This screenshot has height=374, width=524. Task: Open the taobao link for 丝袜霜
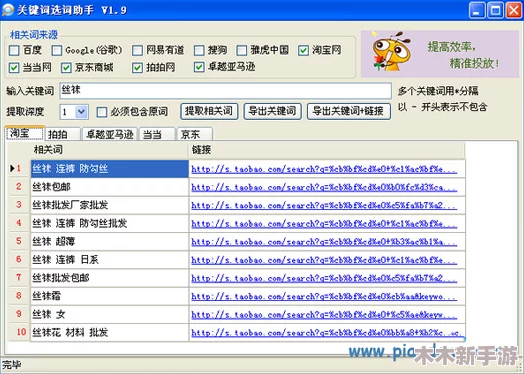click(x=324, y=296)
